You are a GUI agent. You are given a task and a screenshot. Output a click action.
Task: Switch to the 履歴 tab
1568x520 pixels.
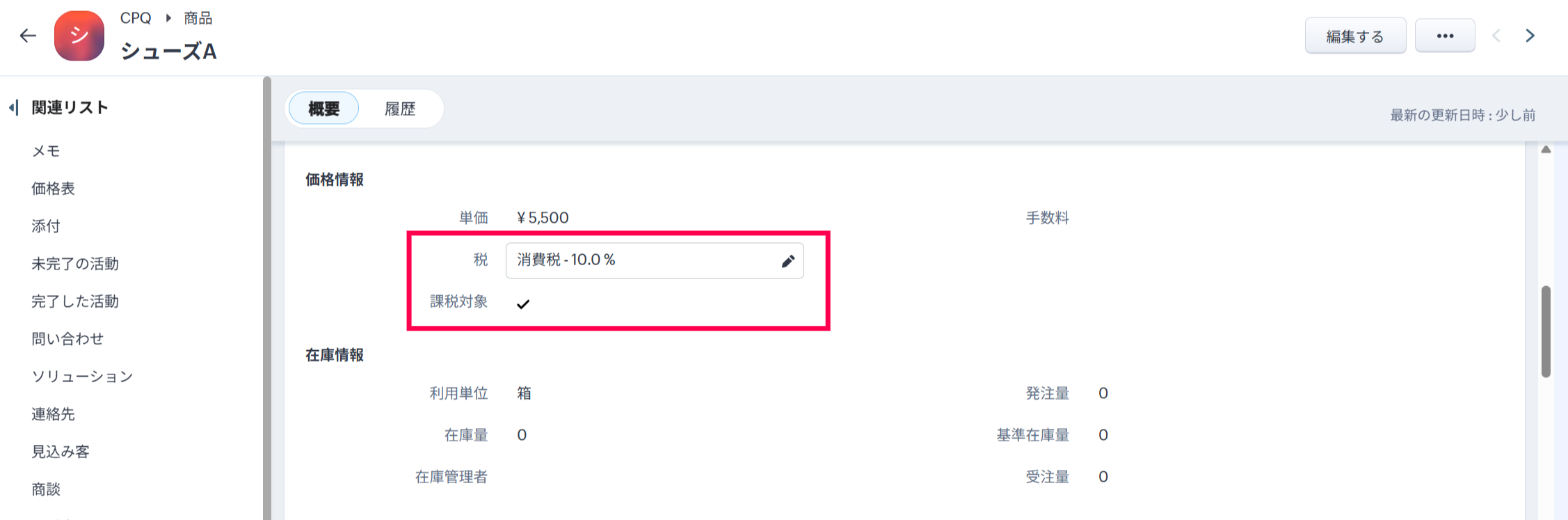(x=400, y=109)
